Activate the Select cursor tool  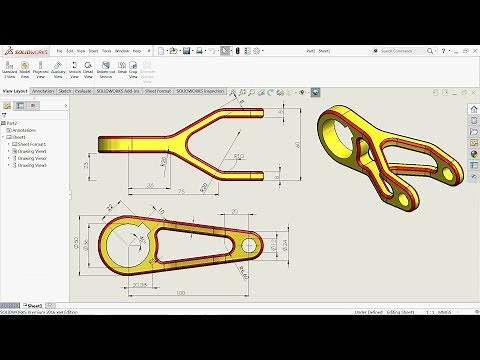pyautogui.click(x=225, y=51)
